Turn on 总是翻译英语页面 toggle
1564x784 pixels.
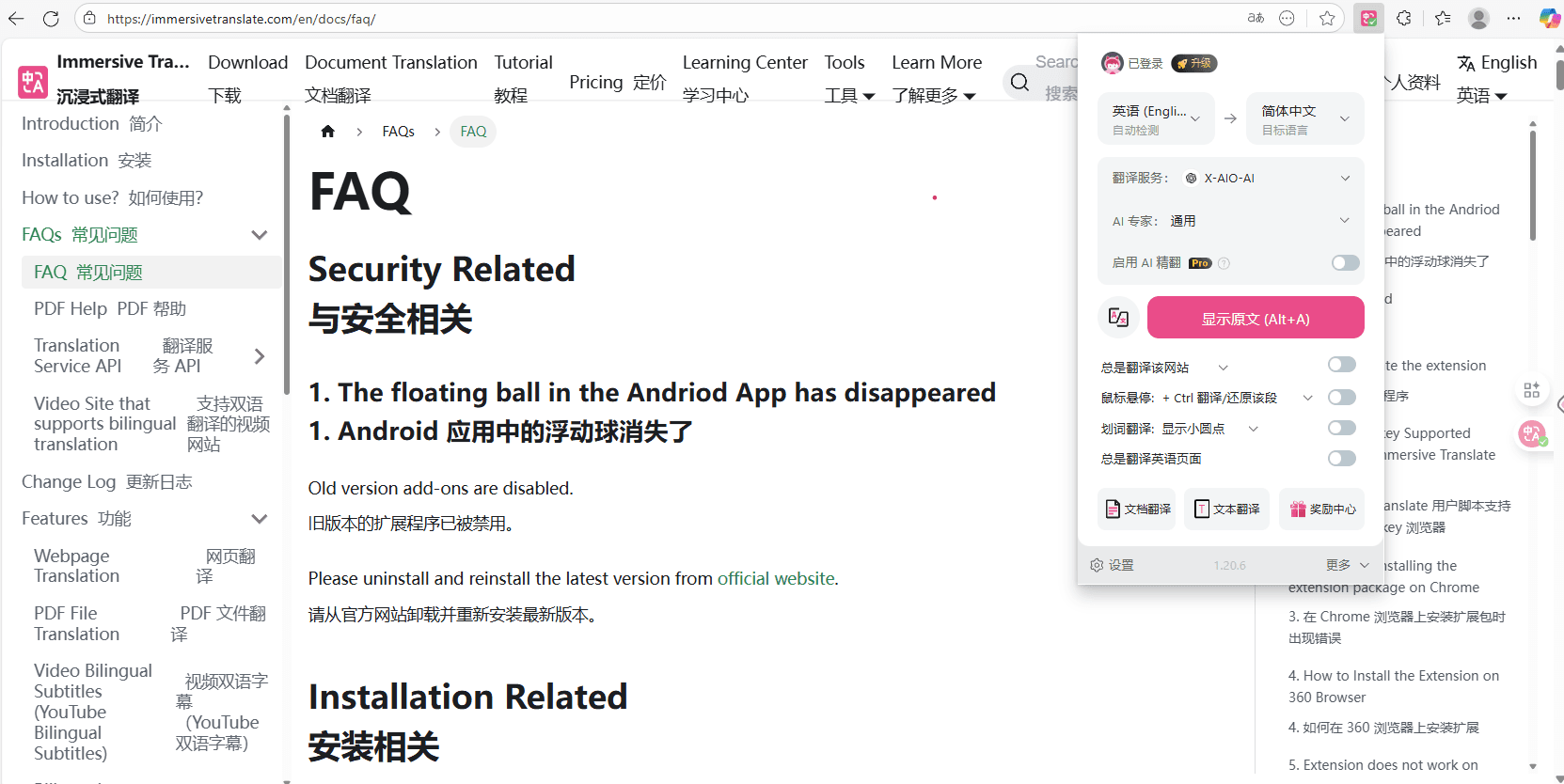click(1341, 459)
